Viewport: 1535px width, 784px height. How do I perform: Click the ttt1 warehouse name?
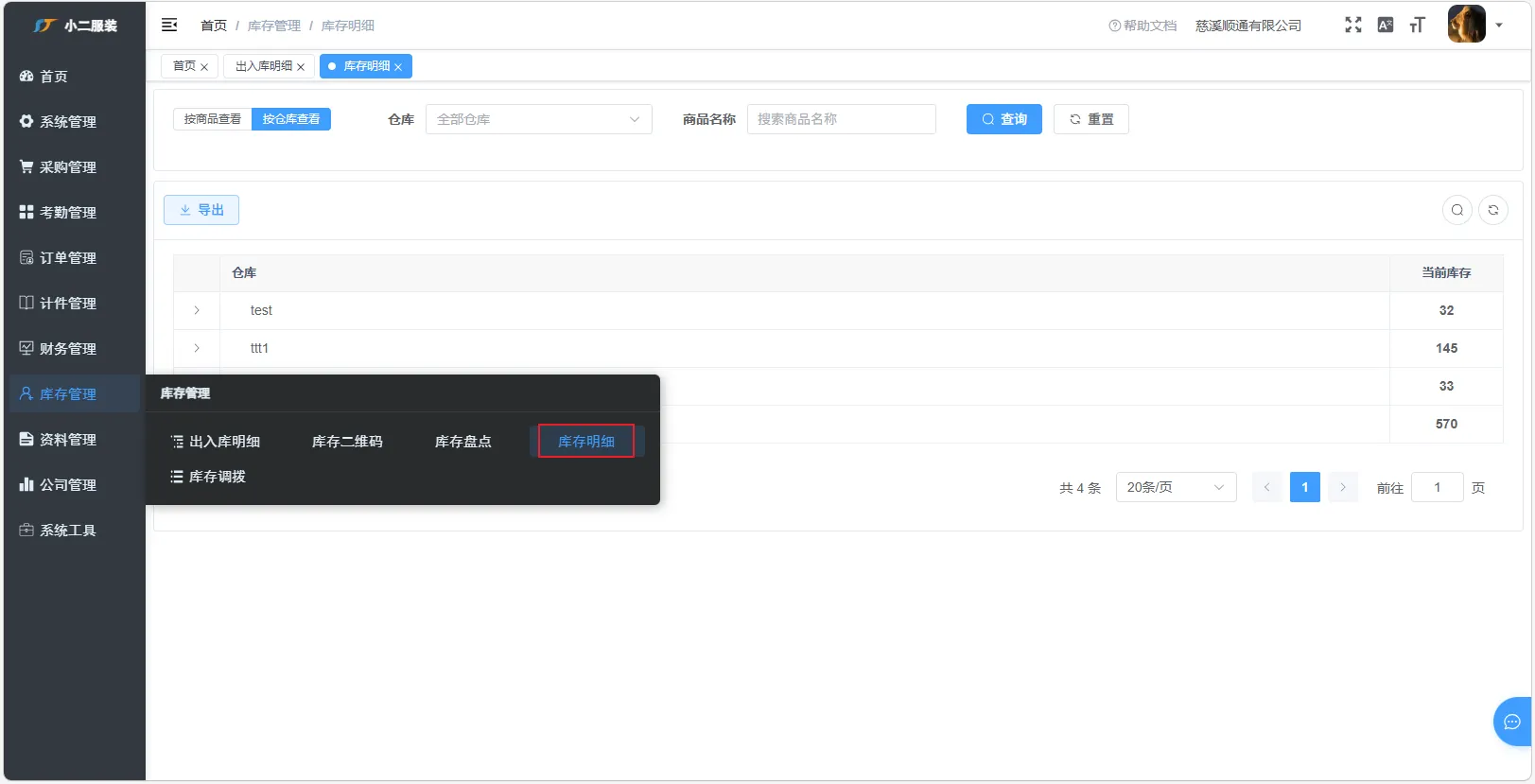259,348
